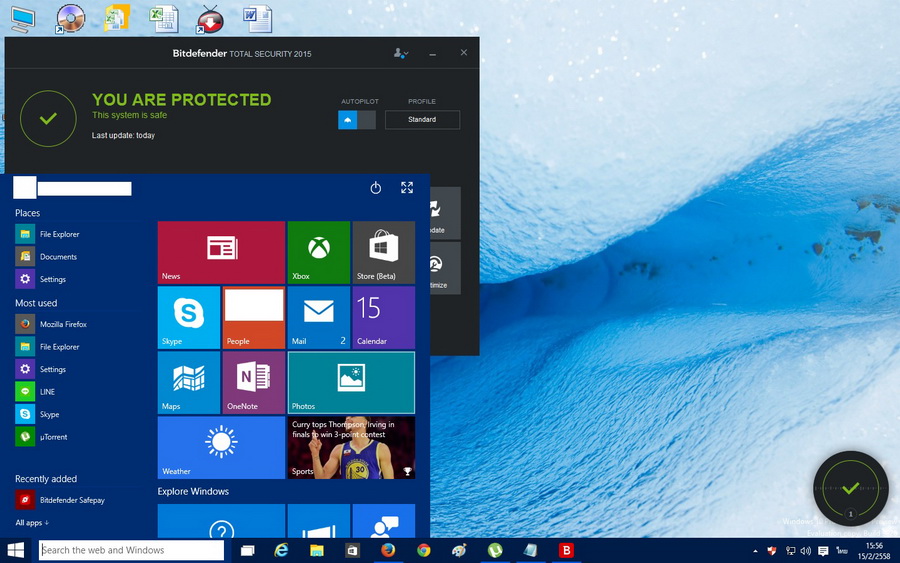
Task: Open the Standard profile selector
Action: pos(422,120)
